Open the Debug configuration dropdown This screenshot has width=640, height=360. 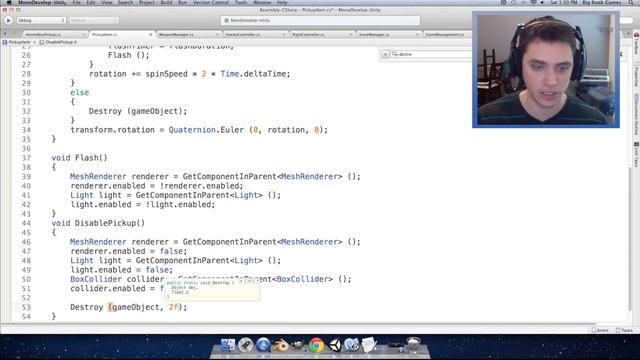(41, 20)
